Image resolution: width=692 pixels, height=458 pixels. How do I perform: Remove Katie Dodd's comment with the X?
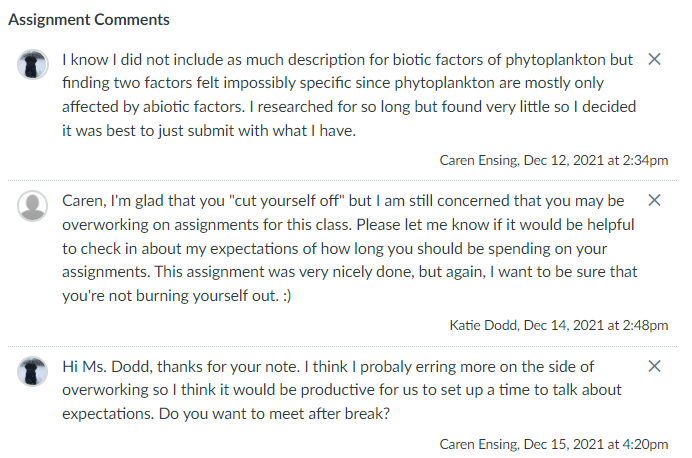[654, 200]
